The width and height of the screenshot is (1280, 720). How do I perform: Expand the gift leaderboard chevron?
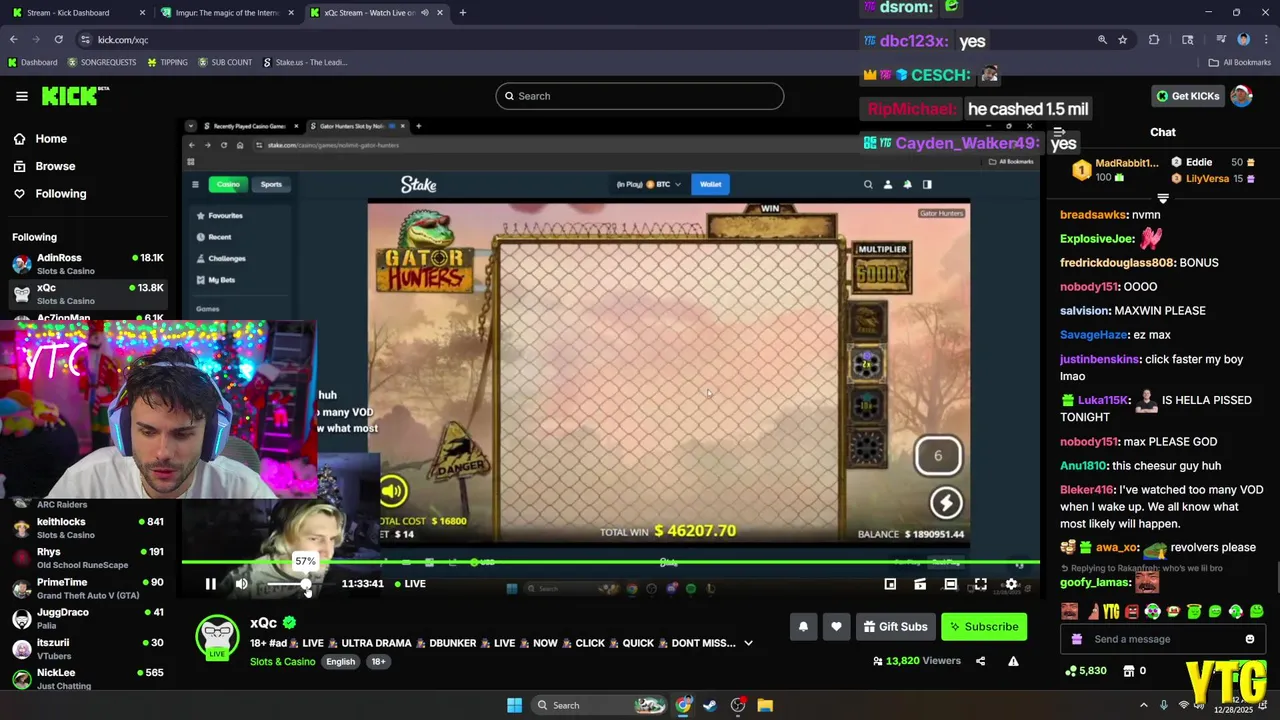click(x=1163, y=198)
